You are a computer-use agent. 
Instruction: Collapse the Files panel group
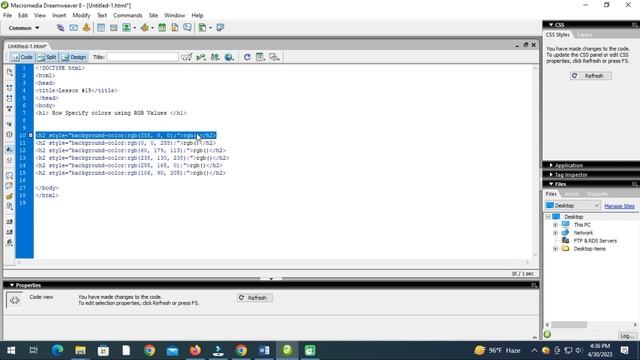click(x=551, y=184)
